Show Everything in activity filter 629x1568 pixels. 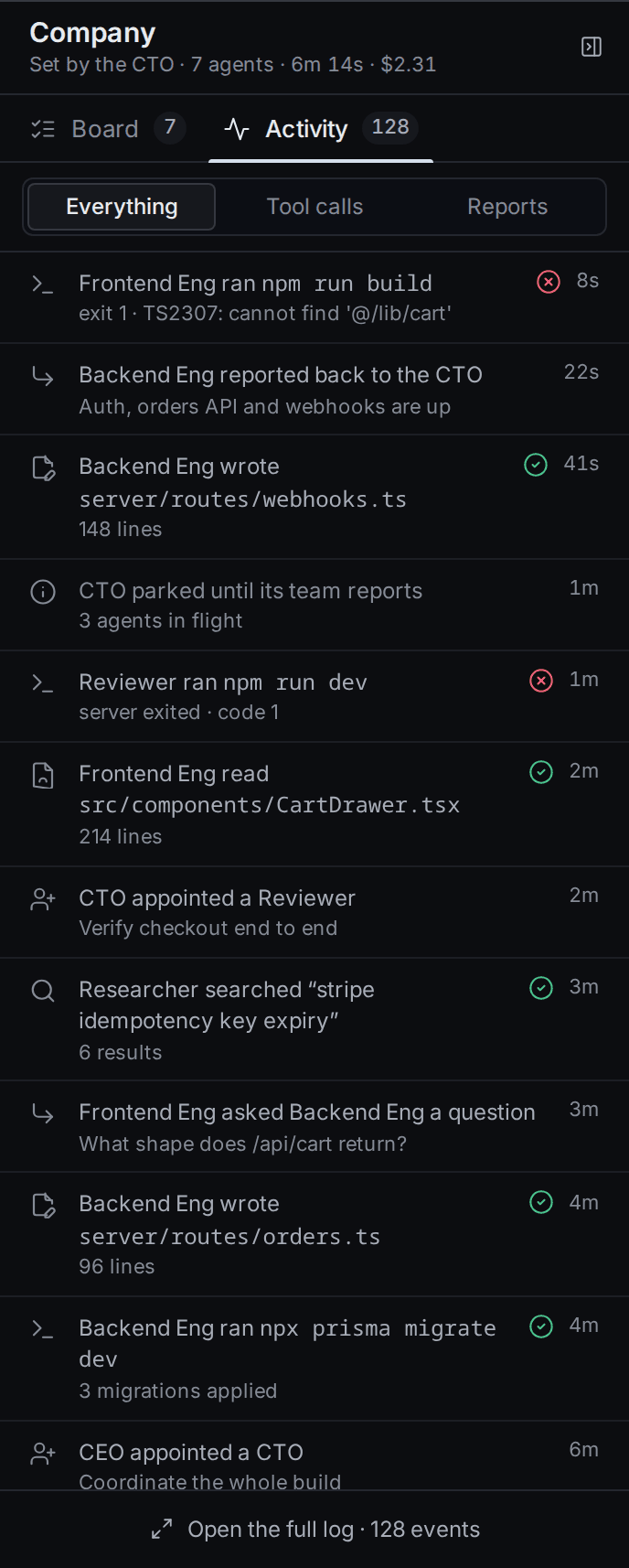pyautogui.click(x=122, y=207)
